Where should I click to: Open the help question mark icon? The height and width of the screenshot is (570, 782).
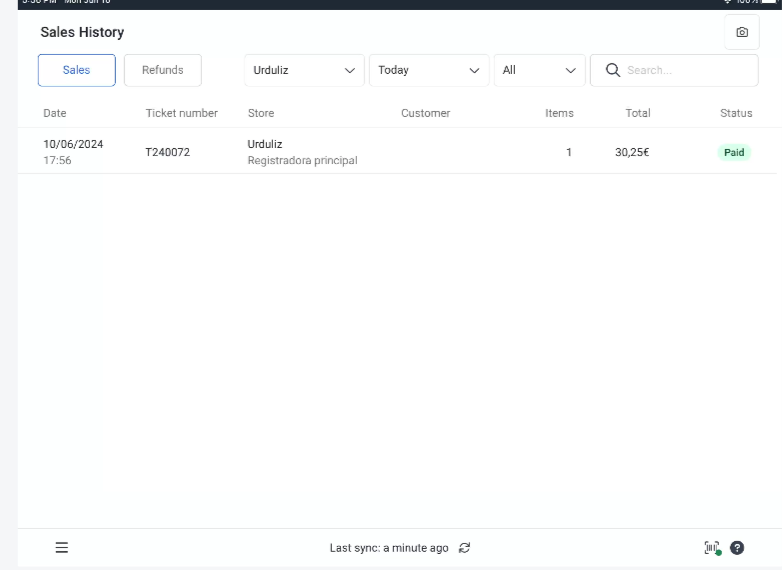point(737,548)
